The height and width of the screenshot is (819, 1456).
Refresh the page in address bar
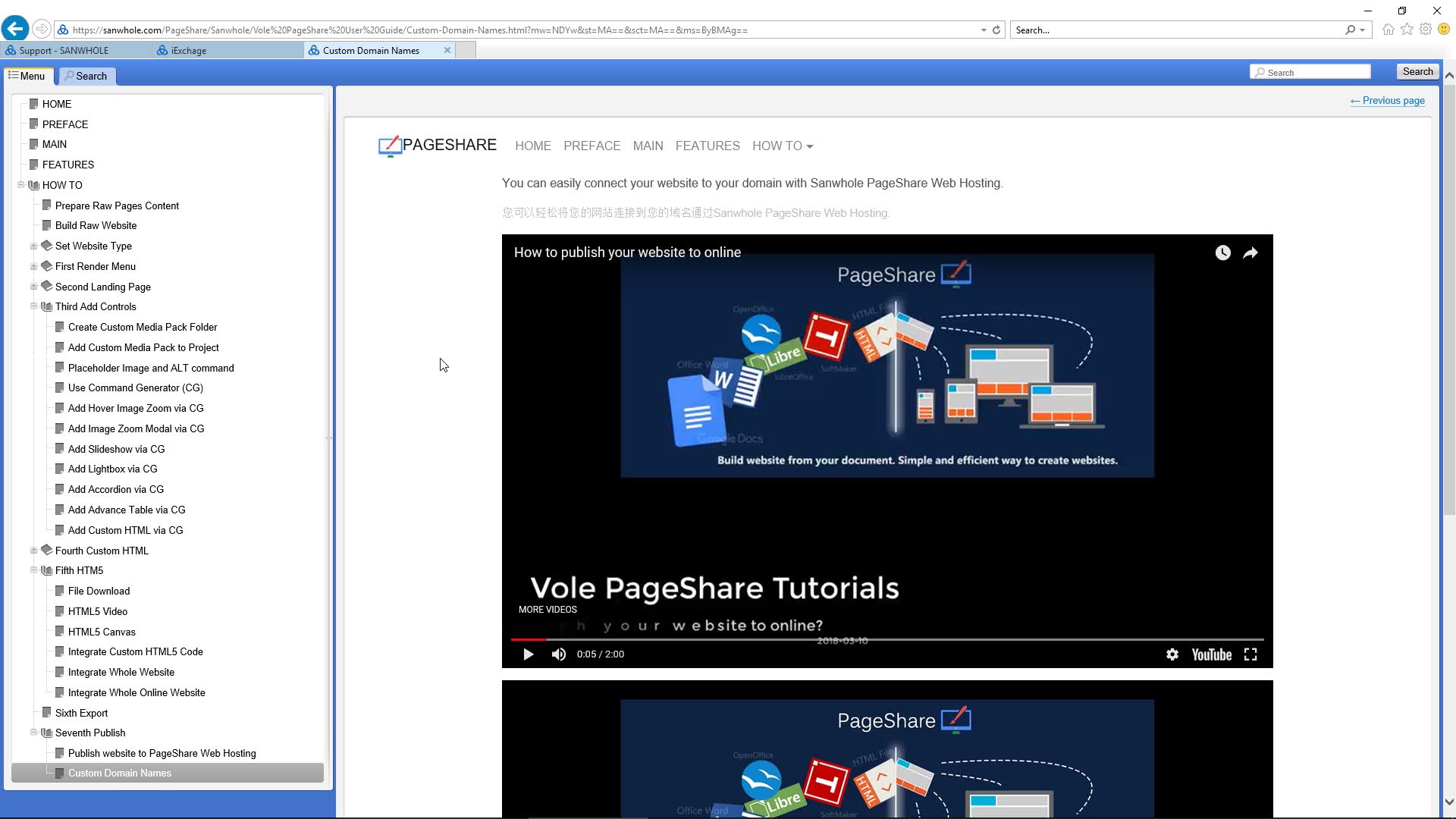(996, 30)
